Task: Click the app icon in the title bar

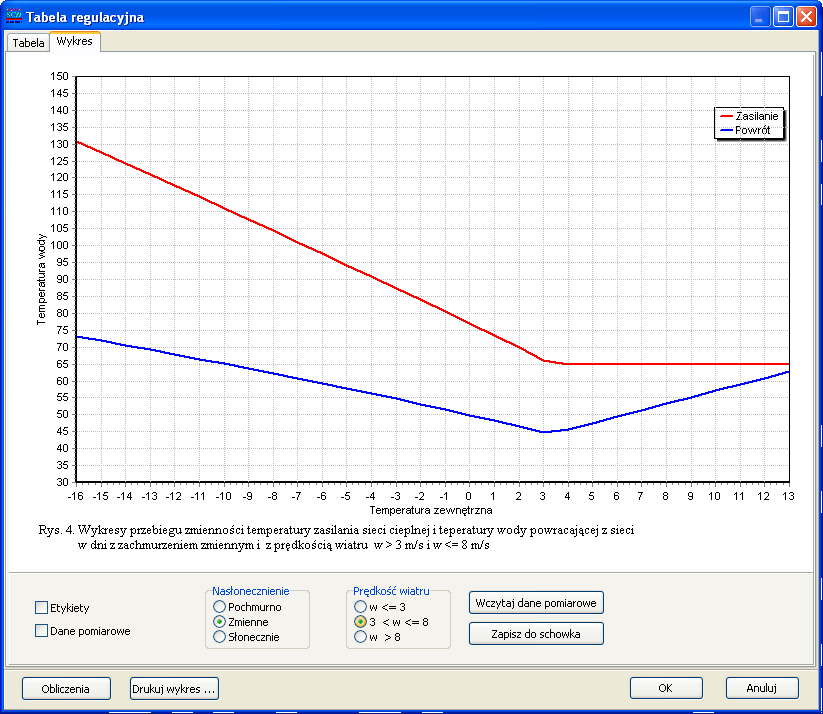Action: [13, 16]
